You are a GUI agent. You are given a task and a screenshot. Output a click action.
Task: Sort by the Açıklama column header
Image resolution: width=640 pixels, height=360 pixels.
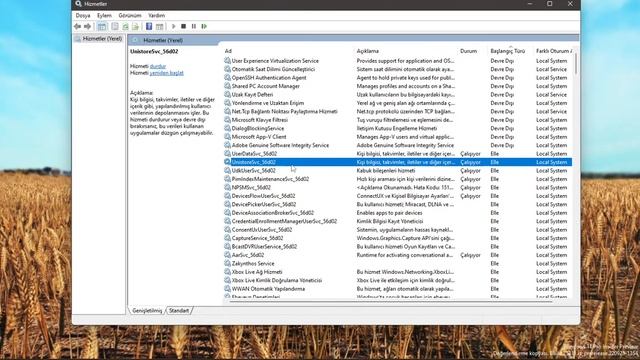pos(368,51)
